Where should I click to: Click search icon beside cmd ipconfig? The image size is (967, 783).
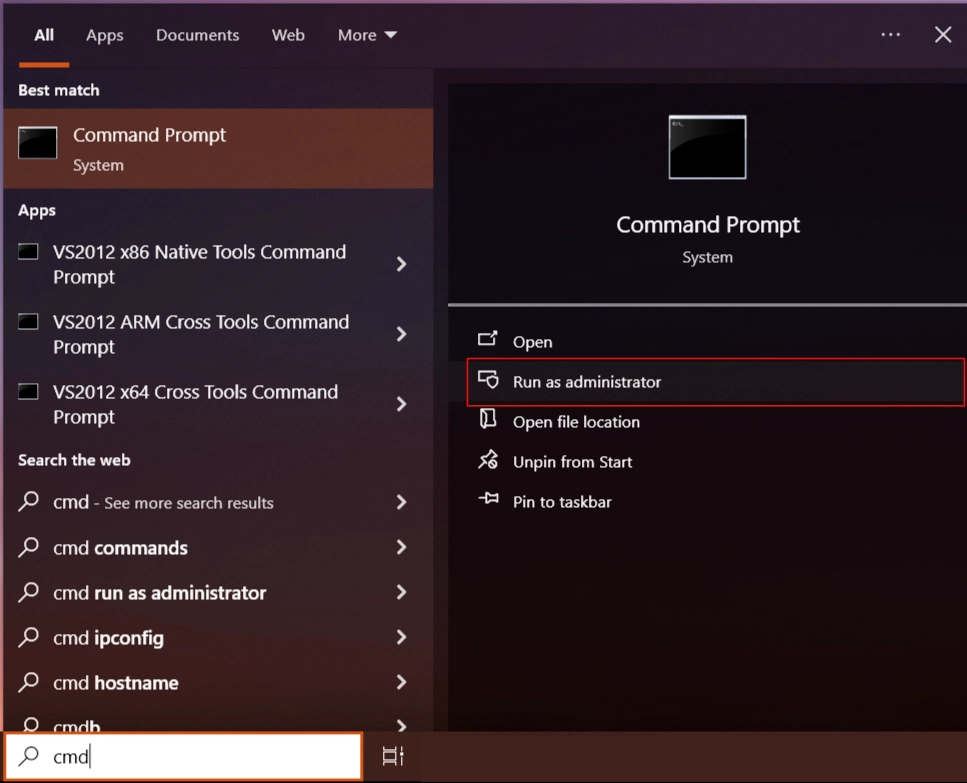[29, 637]
